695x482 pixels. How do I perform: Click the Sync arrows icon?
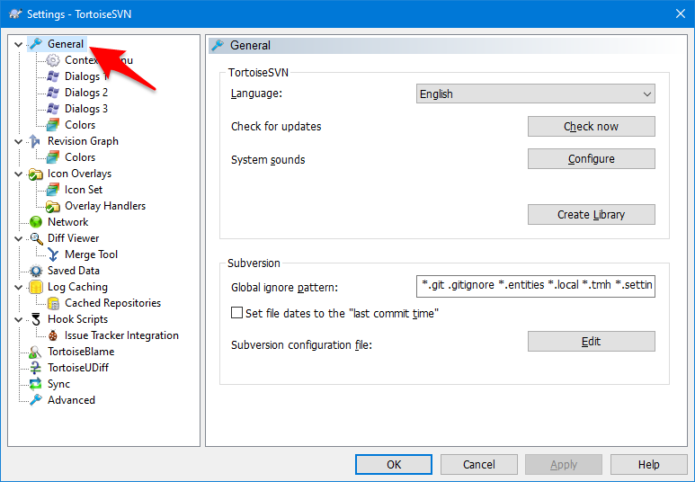pyautogui.click(x=36, y=384)
